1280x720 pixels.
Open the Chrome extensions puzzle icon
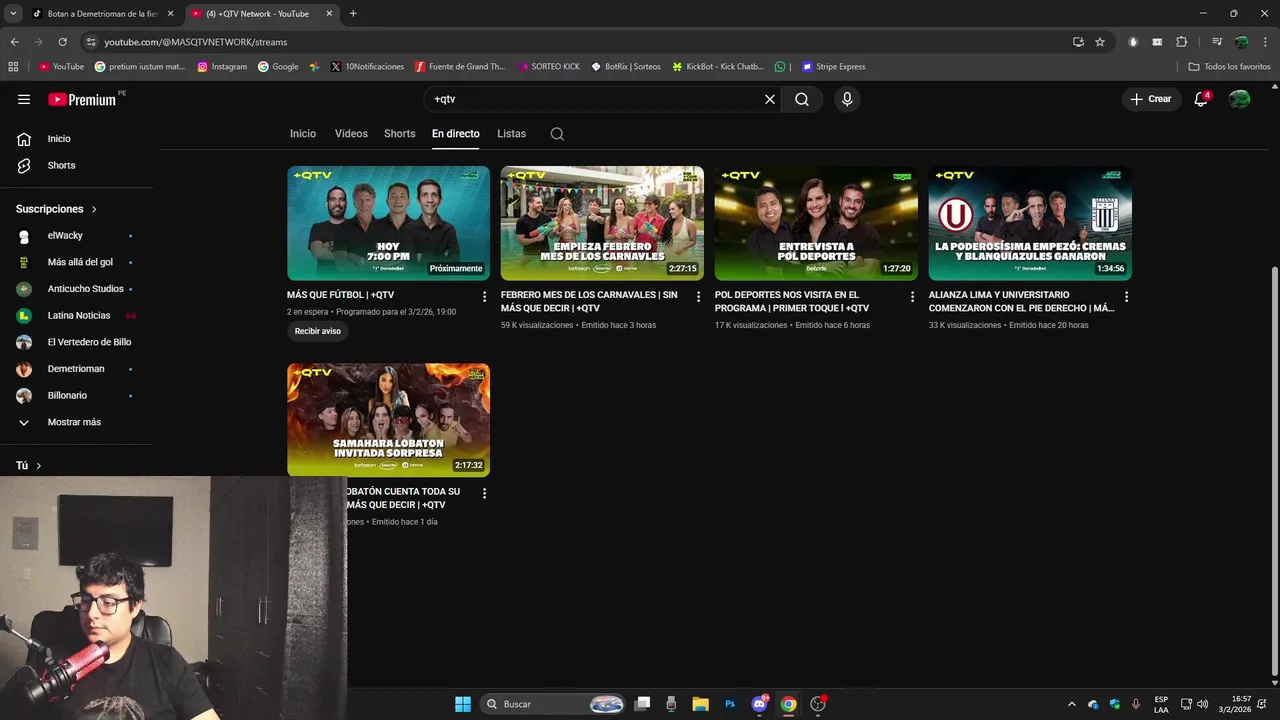(x=1182, y=42)
